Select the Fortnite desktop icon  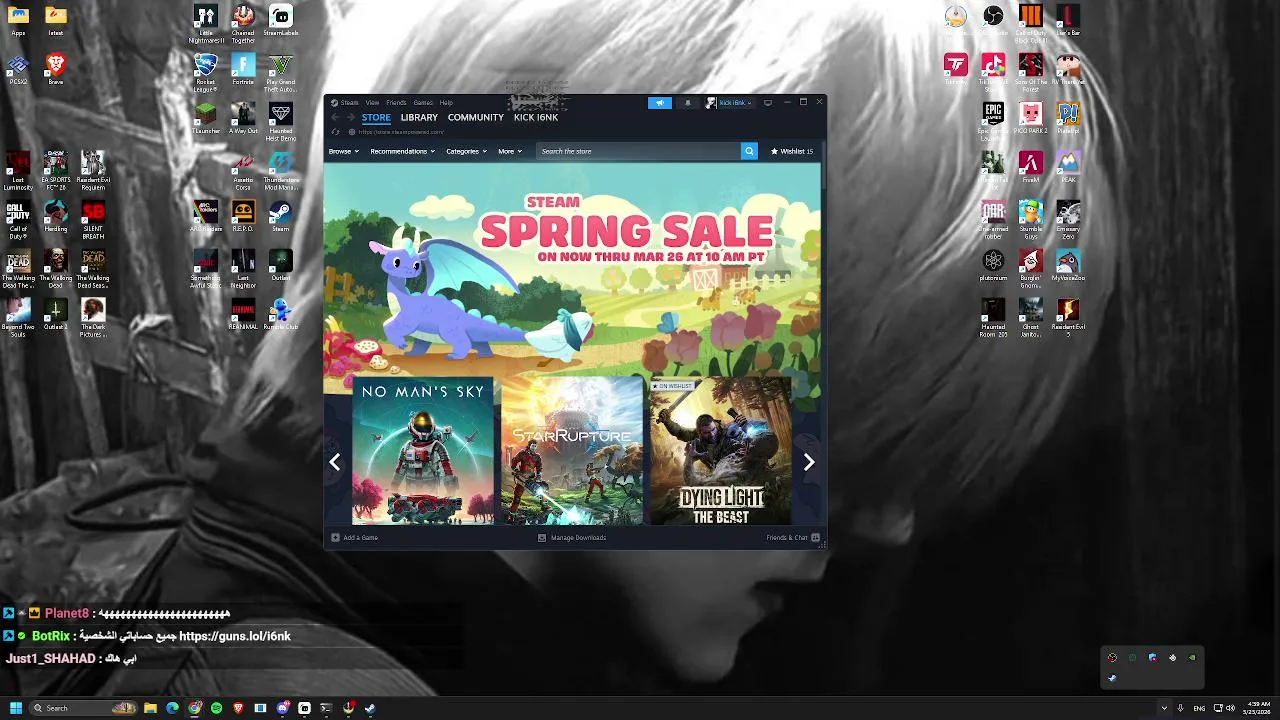tap(243, 70)
